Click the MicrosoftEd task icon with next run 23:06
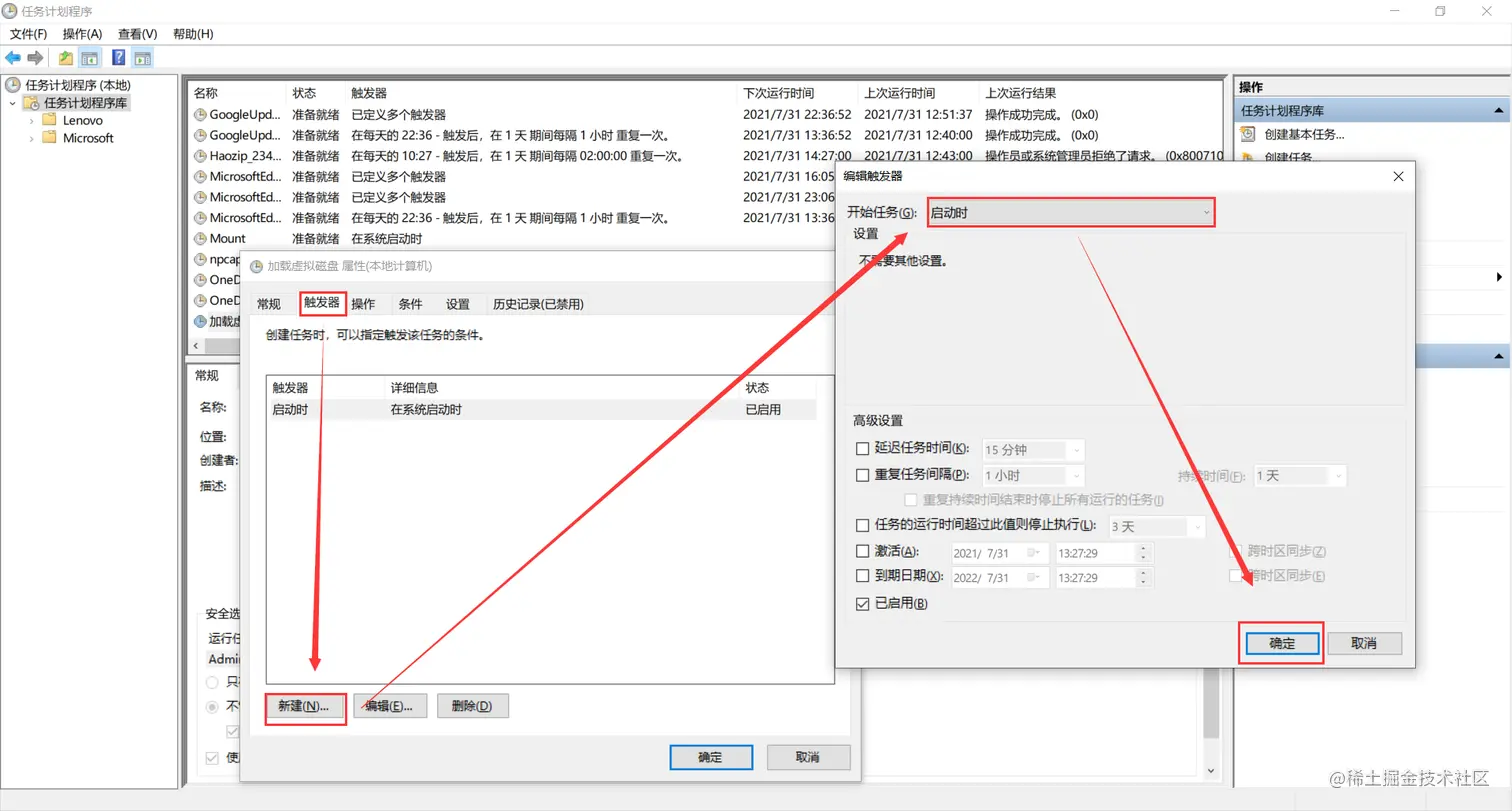This screenshot has height=811, width=1512. (200, 197)
